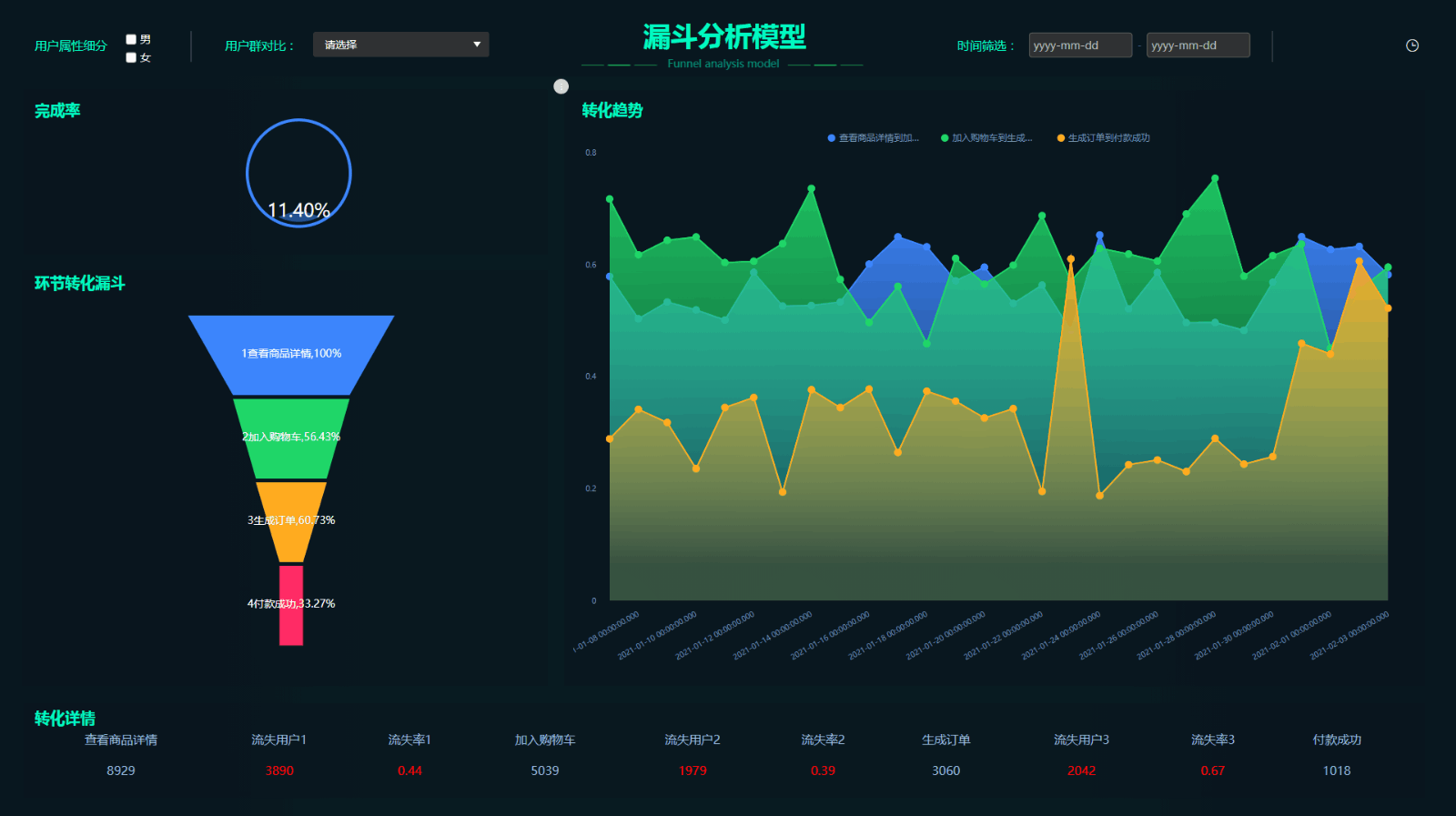
Task: Click the 流失用户2 column header
Action: (x=693, y=740)
